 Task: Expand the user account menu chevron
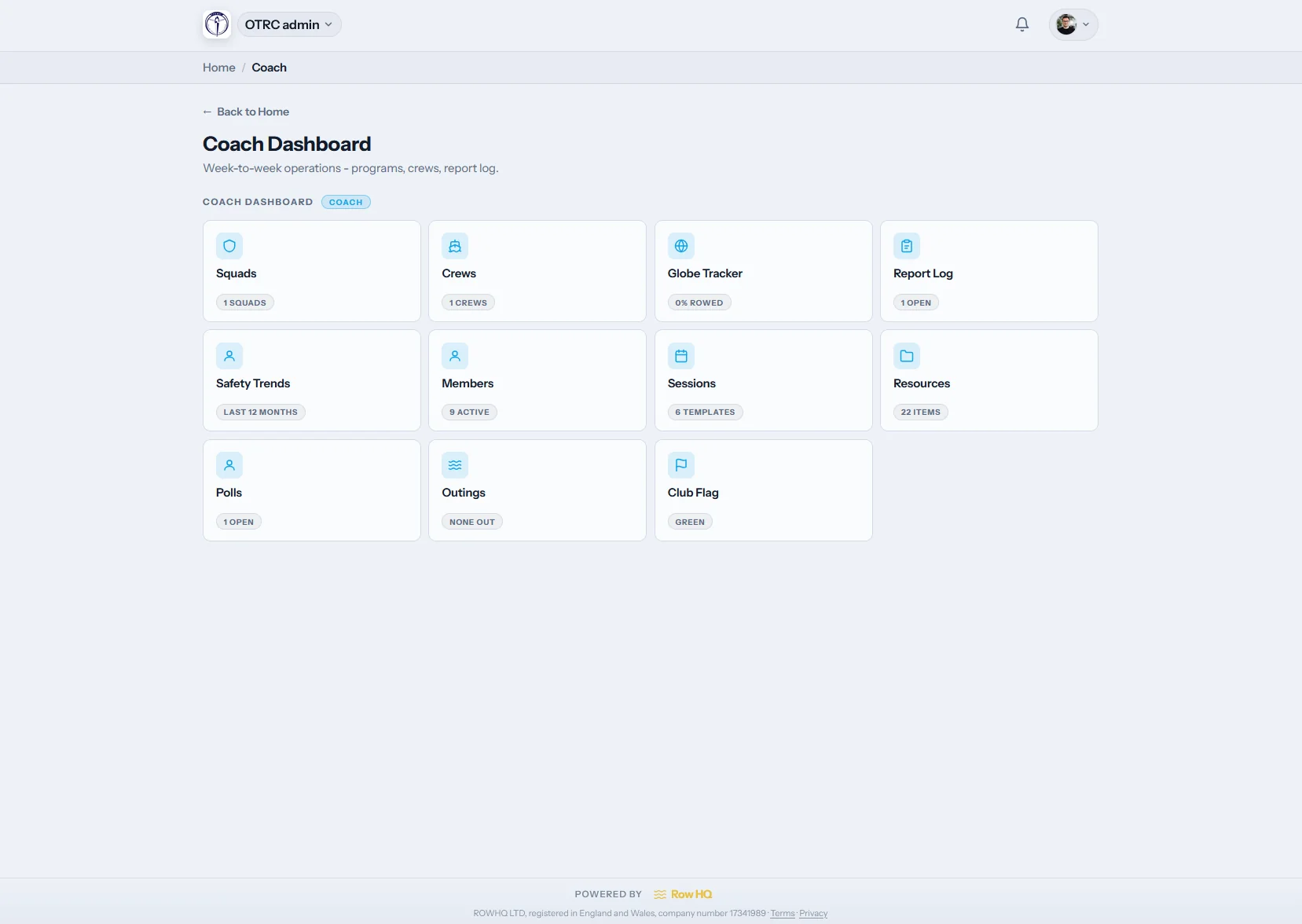pyautogui.click(x=1086, y=24)
